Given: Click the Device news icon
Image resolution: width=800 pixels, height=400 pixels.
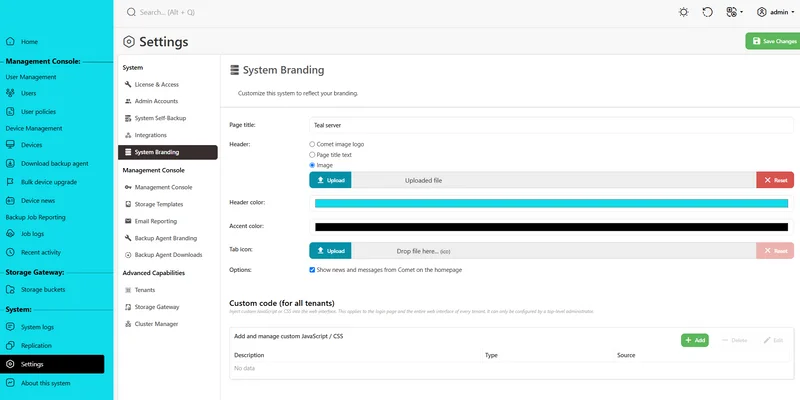Looking at the screenshot, I should coord(10,201).
